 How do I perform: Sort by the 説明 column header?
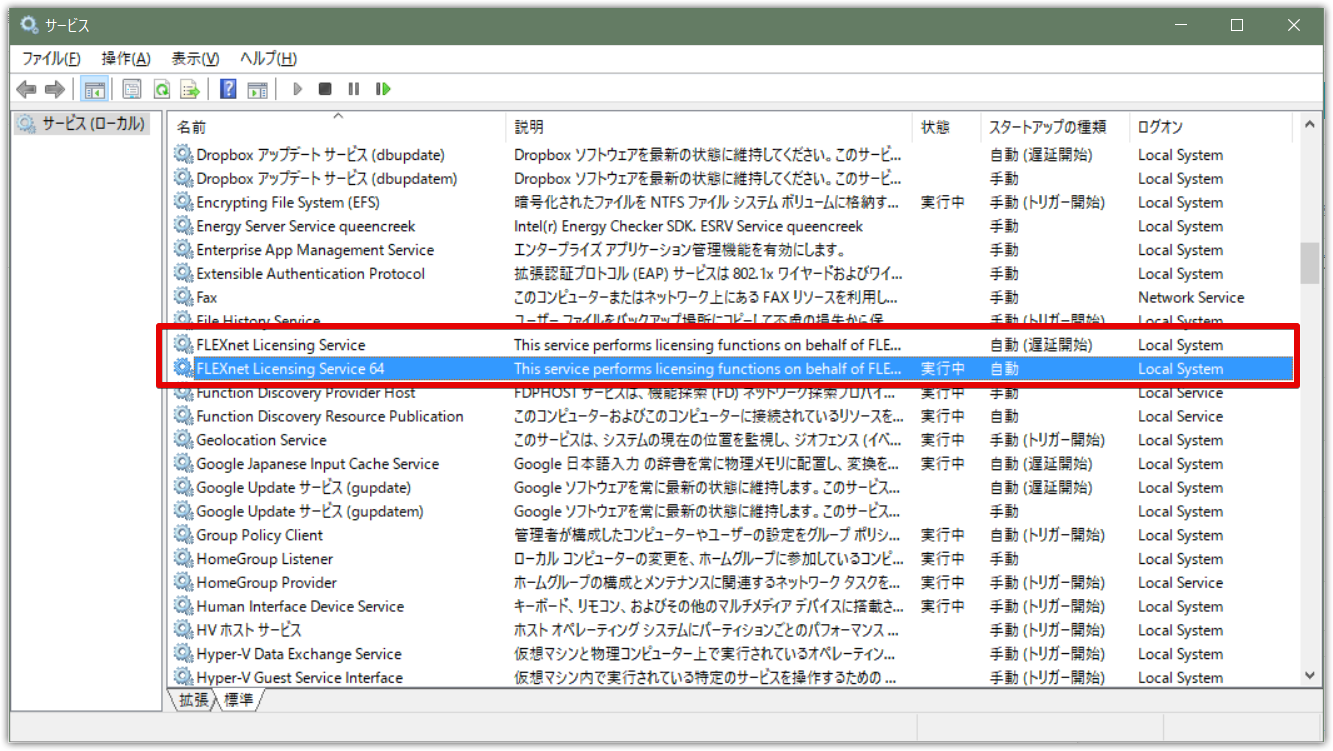click(x=710, y=127)
